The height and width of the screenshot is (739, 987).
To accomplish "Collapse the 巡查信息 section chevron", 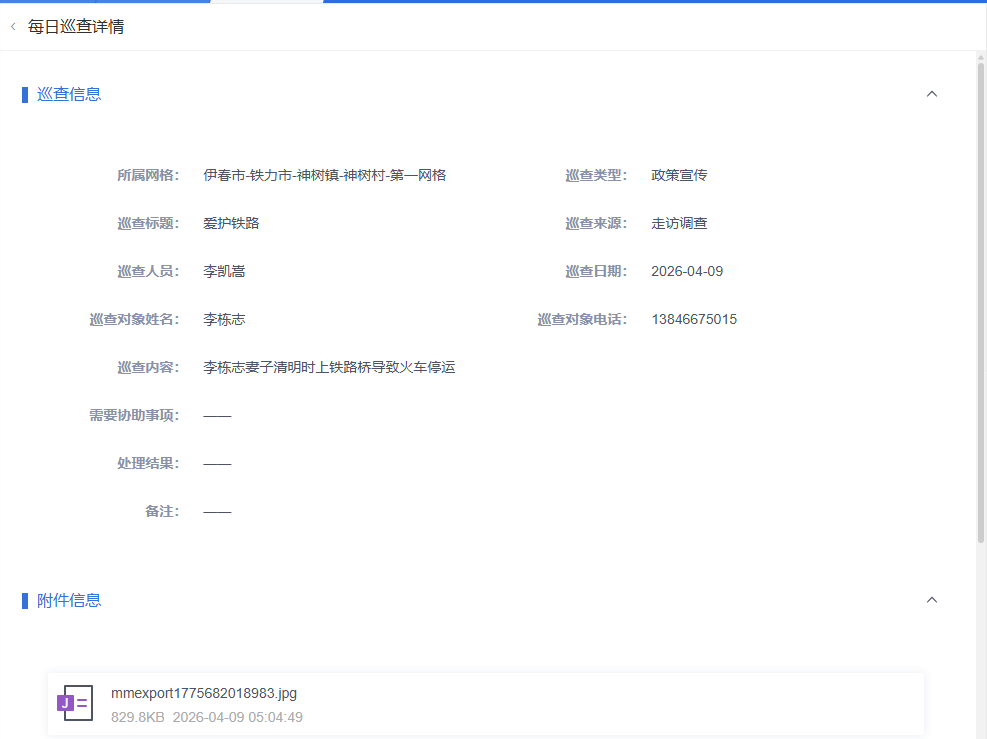I will coord(932,94).
